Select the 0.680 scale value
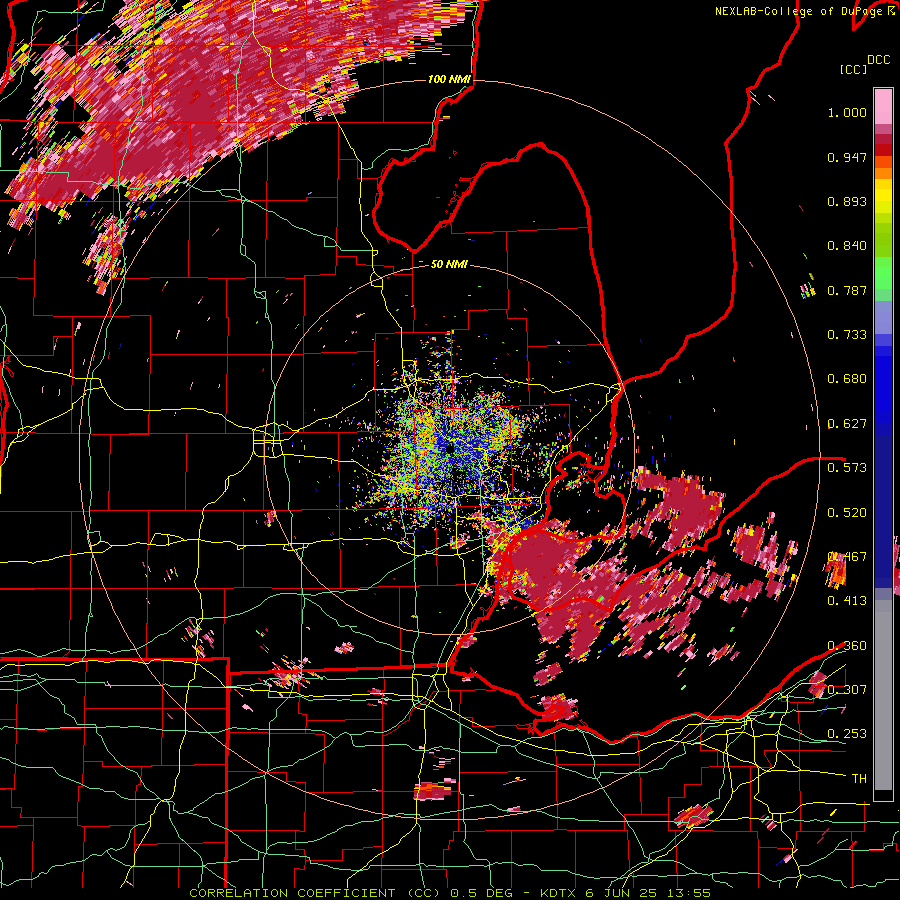Screen dimensions: 900x900 coord(847,379)
